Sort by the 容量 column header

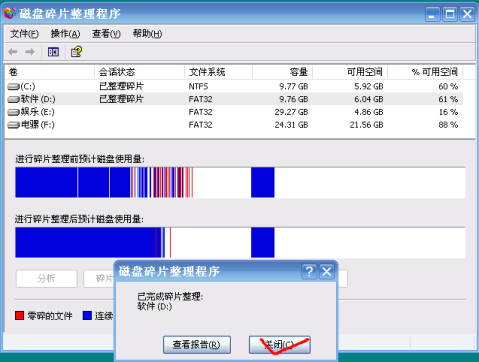pyautogui.click(x=283, y=72)
